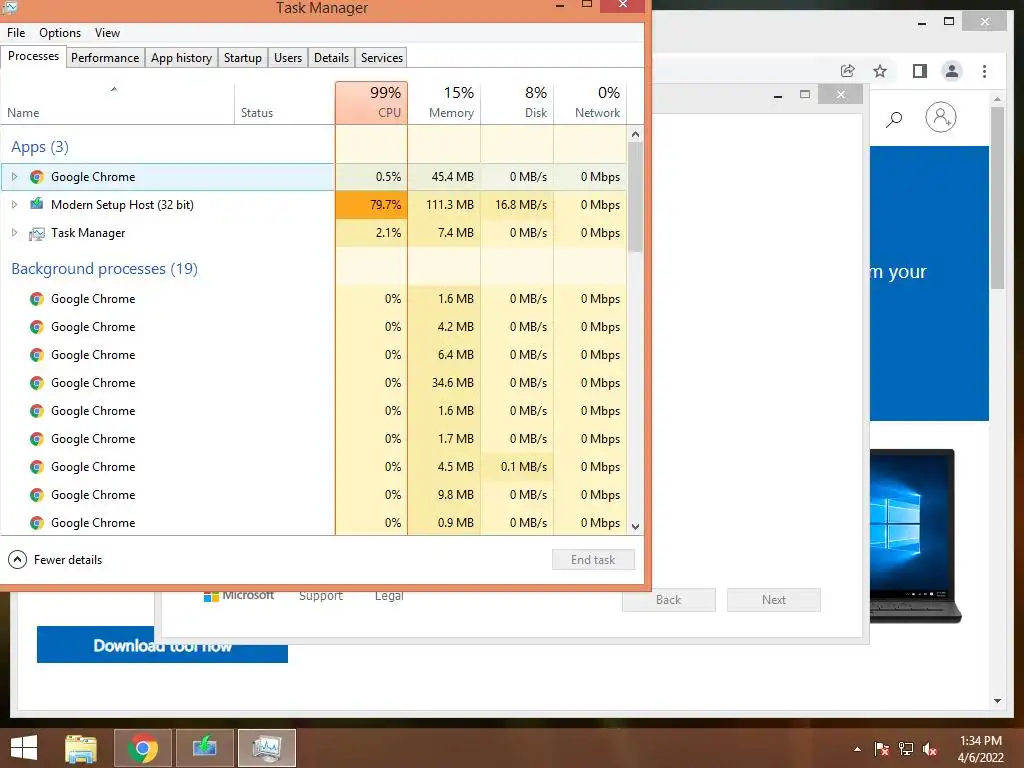The height and width of the screenshot is (768, 1024).
Task: Click Chrome icon of 9.8 MB process
Action: [37, 495]
